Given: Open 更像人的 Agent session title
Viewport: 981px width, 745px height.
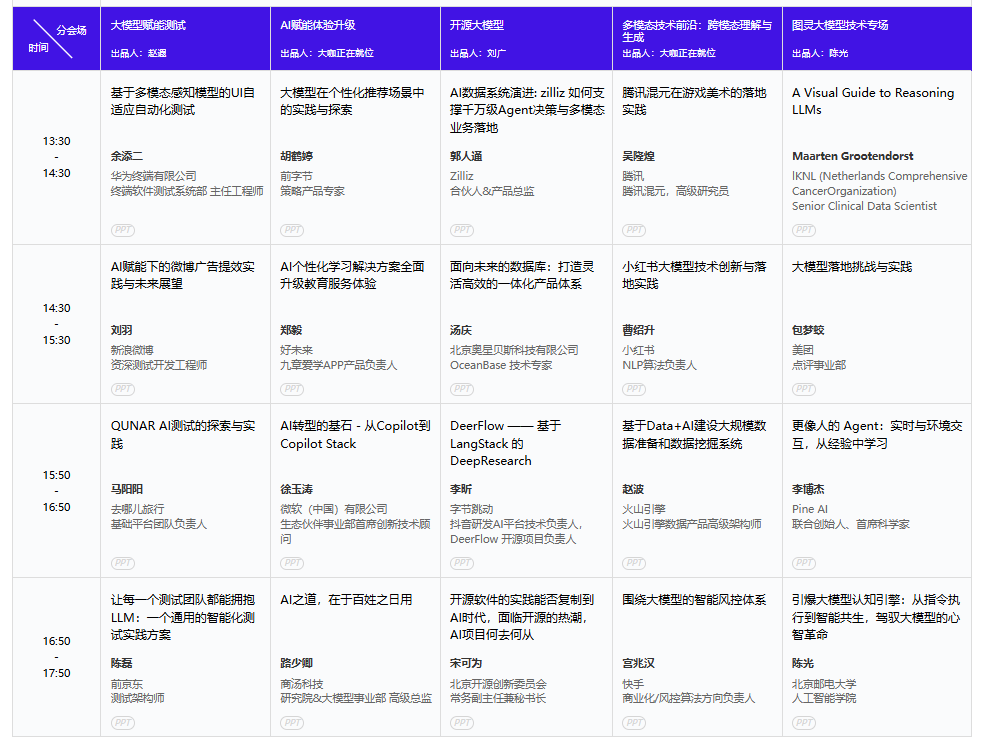Looking at the screenshot, I should (877, 435).
